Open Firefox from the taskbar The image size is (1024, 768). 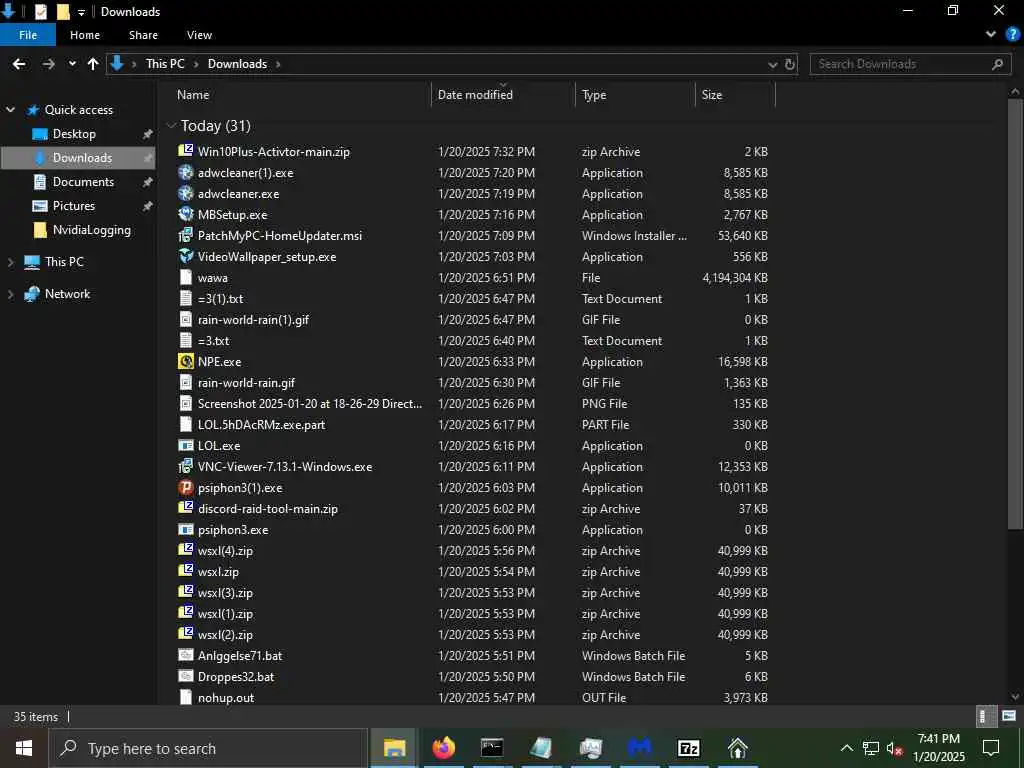[443, 748]
